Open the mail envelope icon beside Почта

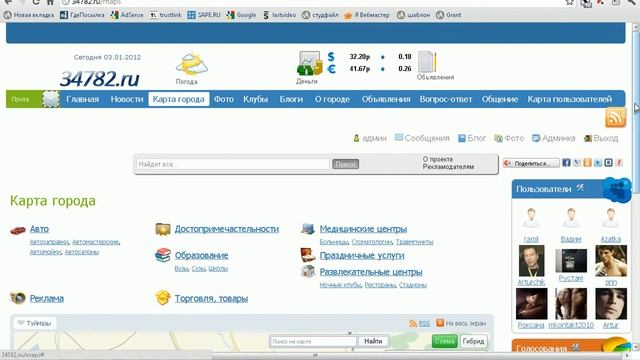pyautogui.click(x=51, y=99)
